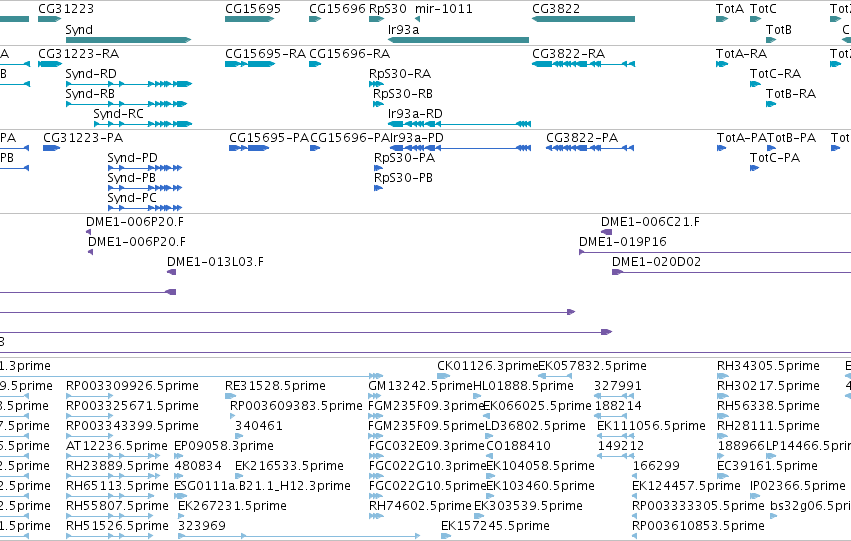Select protein CG31223-PA
Image resolution: width=851 pixels, height=541 pixels.
(83, 138)
